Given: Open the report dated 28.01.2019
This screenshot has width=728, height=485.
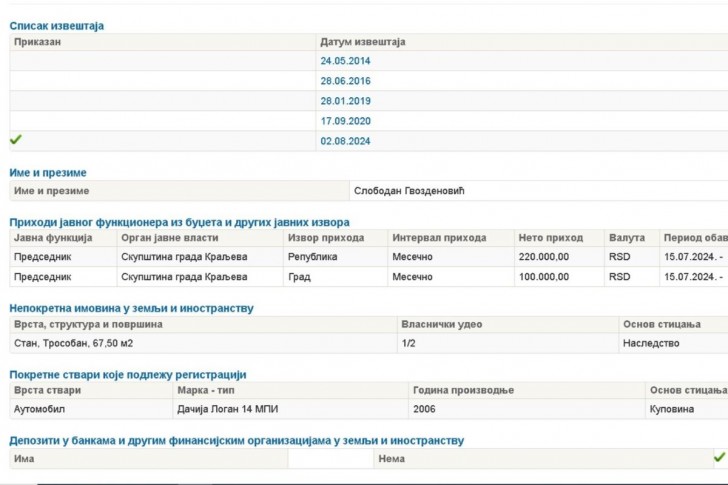Looking at the screenshot, I should (345, 101).
